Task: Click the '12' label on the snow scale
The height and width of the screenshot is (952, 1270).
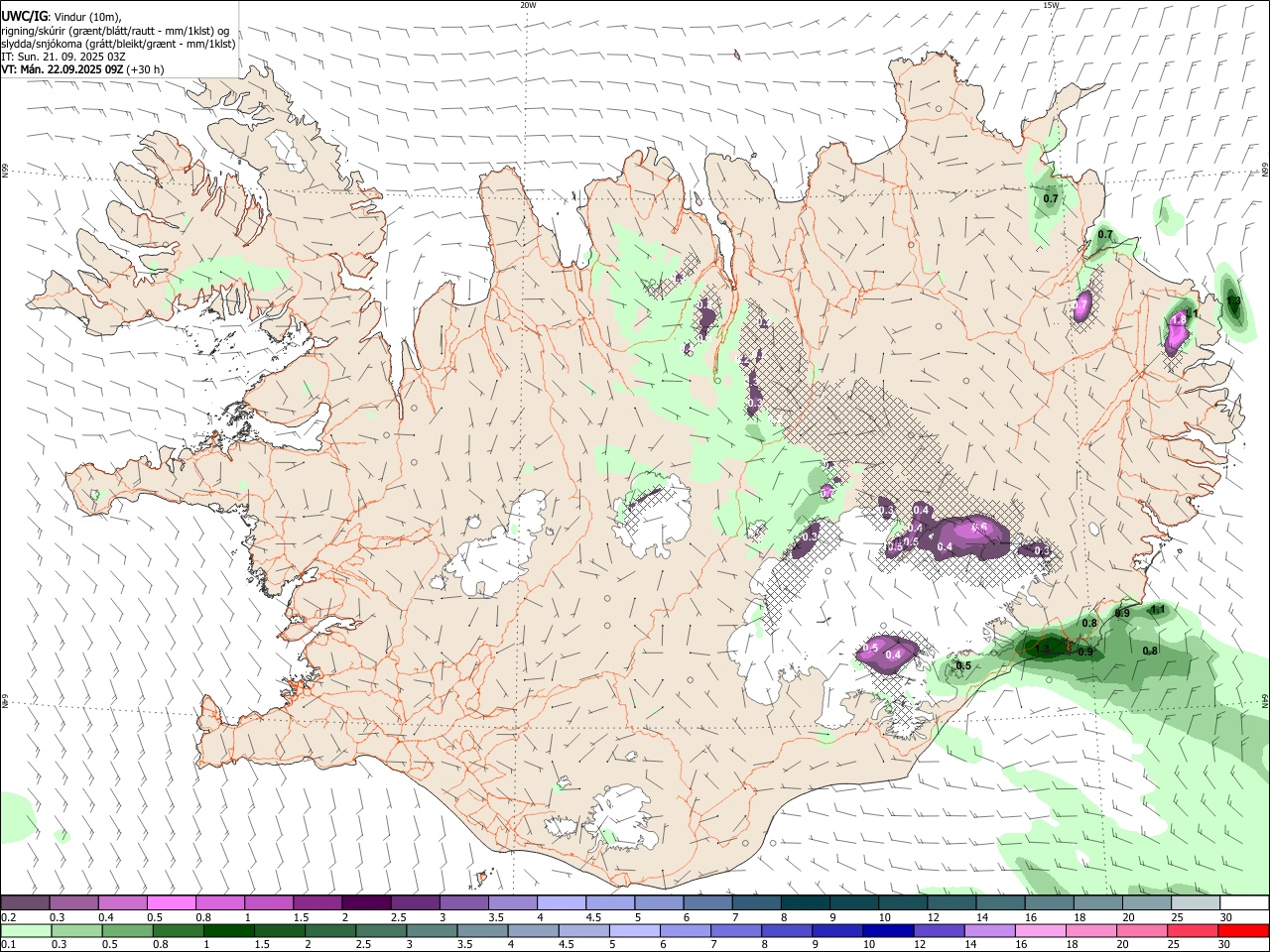Action: click(934, 917)
